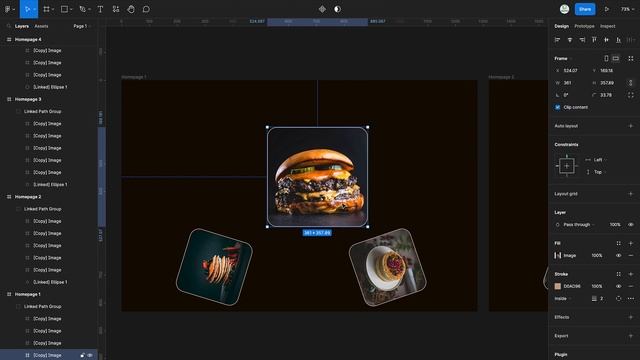Image resolution: width=640 pixels, height=360 pixels.
Task: Switch to the Assets tab
Action: pyautogui.click(x=41, y=26)
